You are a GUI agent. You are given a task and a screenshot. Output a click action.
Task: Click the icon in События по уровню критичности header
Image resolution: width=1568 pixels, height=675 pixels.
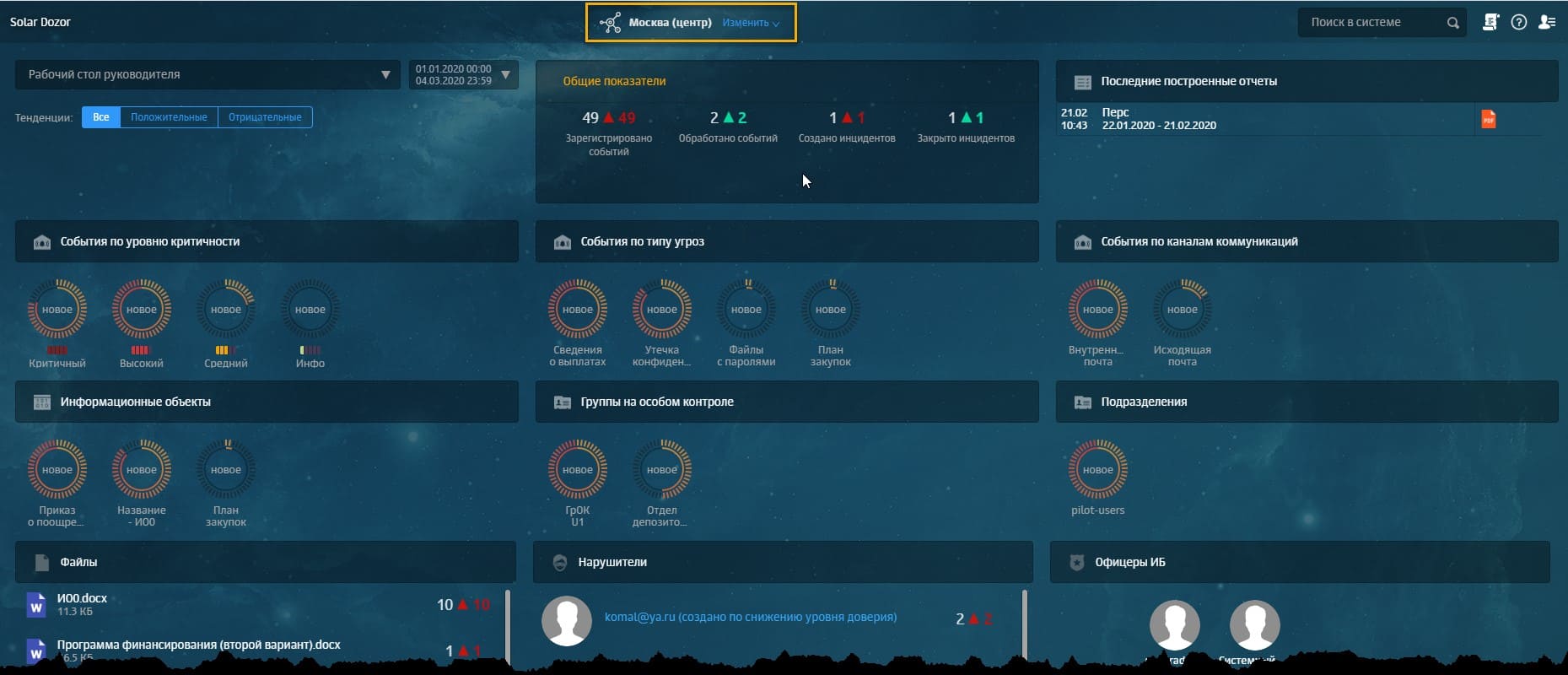[x=41, y=242]
